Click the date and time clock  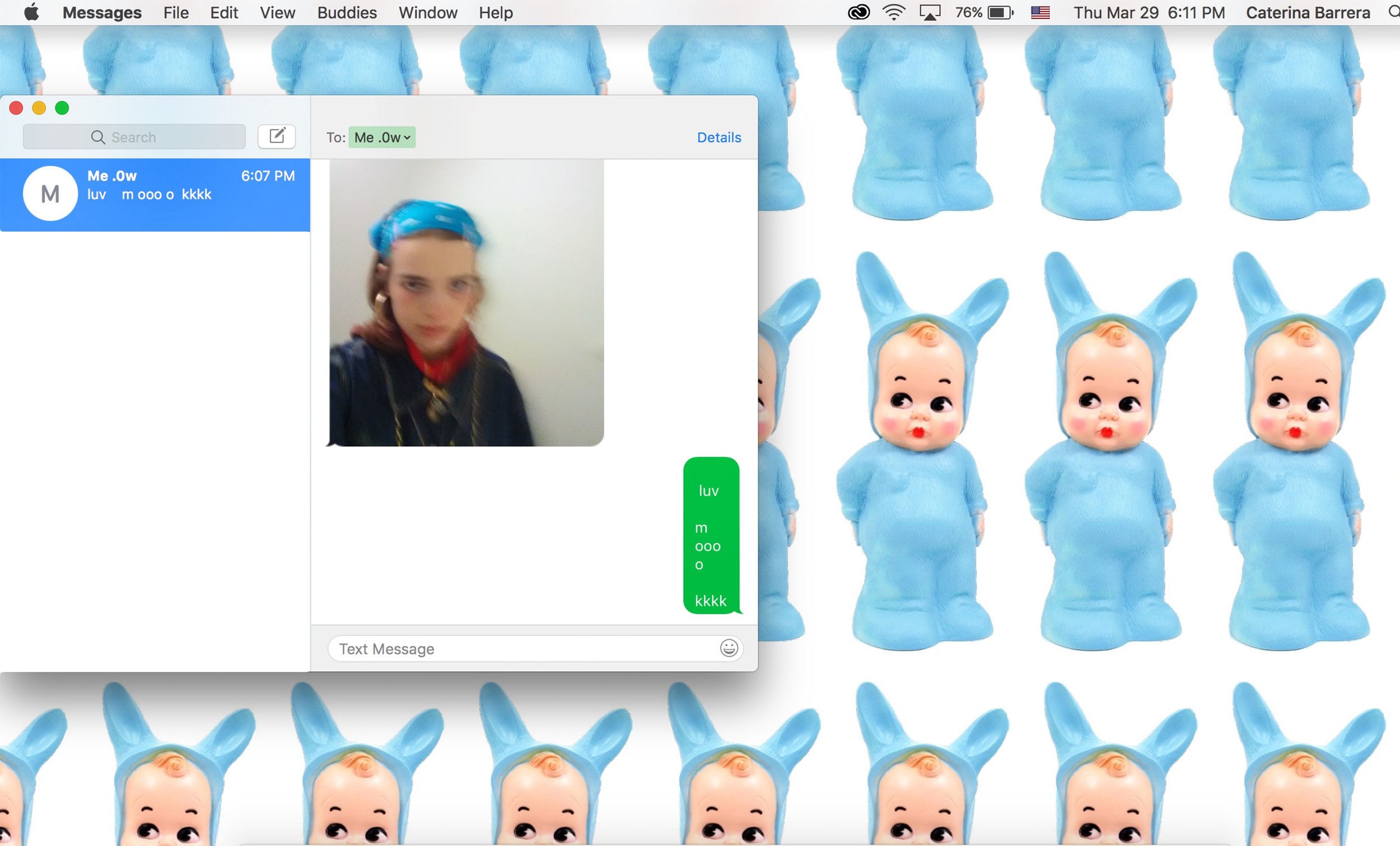click(x=1149, y=12)
